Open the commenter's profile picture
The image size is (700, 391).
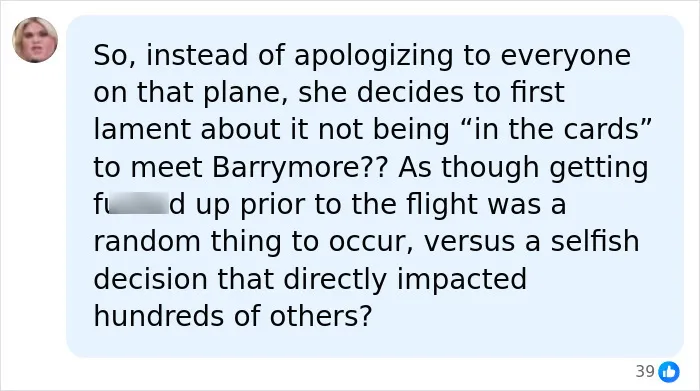pyautogui.click(x=35, y=40)
